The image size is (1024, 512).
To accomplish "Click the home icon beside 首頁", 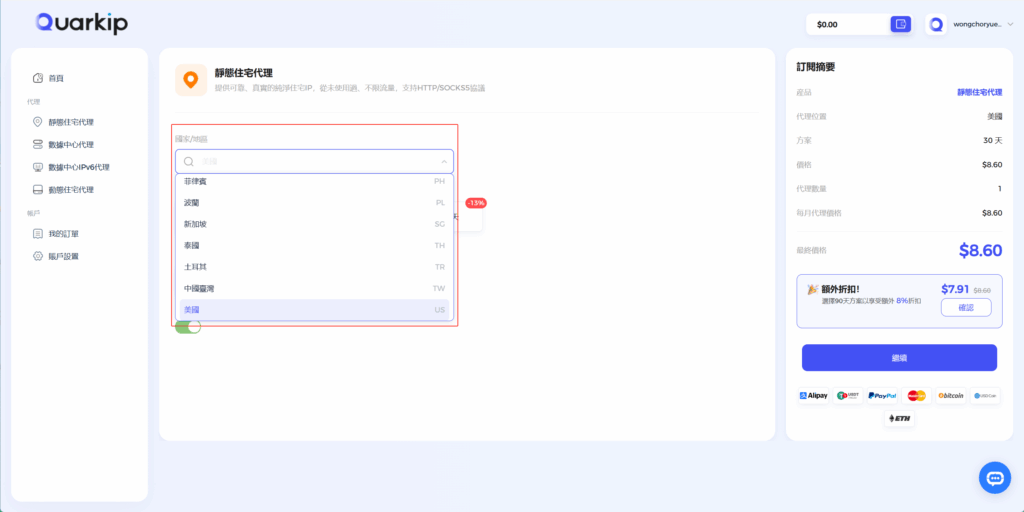I will [x=38, y=78].
